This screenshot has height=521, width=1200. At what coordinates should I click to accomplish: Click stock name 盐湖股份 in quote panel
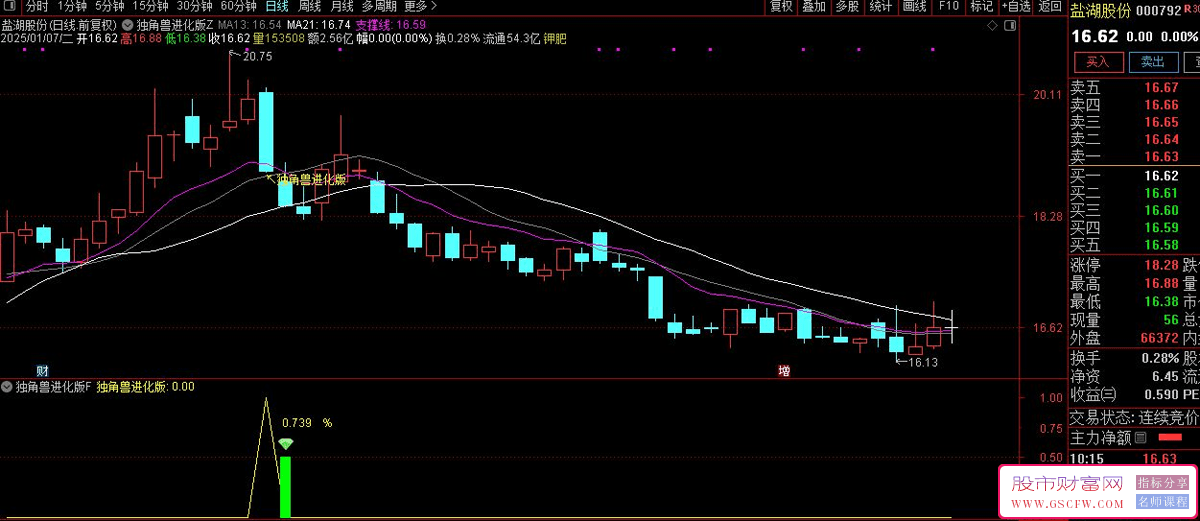[x=1101, y=10]
